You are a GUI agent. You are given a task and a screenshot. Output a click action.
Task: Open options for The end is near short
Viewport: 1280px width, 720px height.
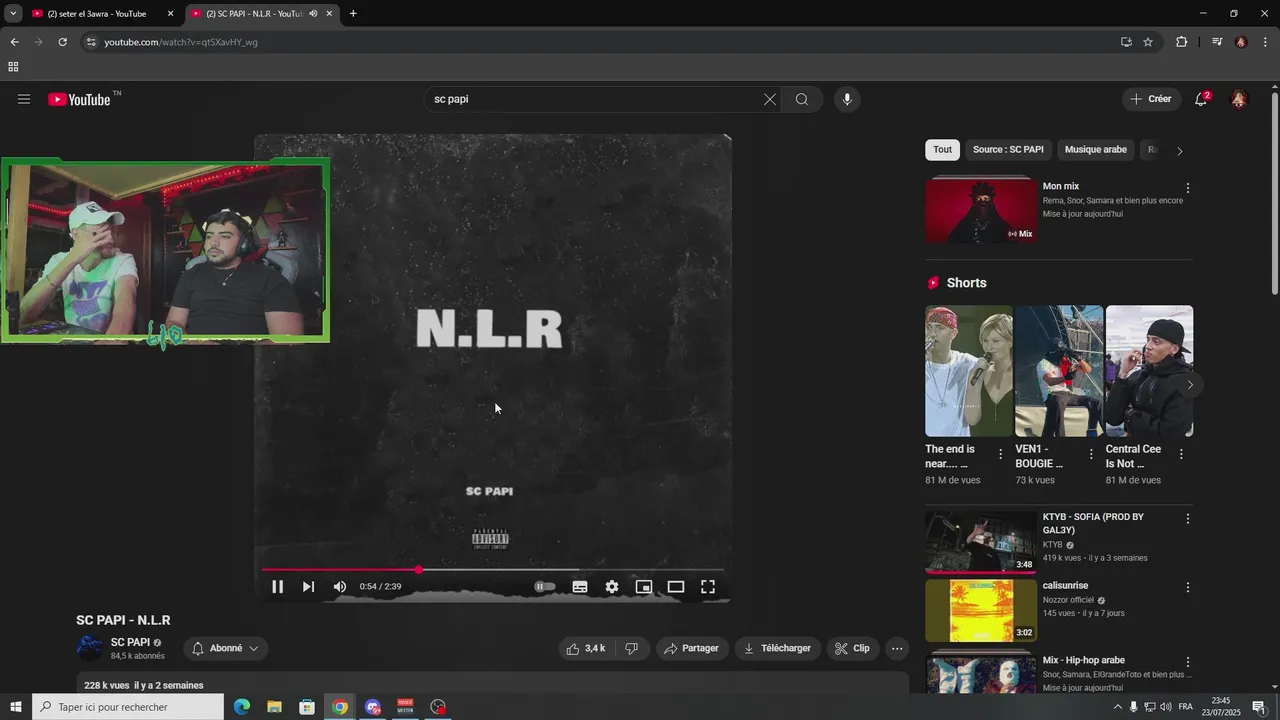click(1000, 454)
